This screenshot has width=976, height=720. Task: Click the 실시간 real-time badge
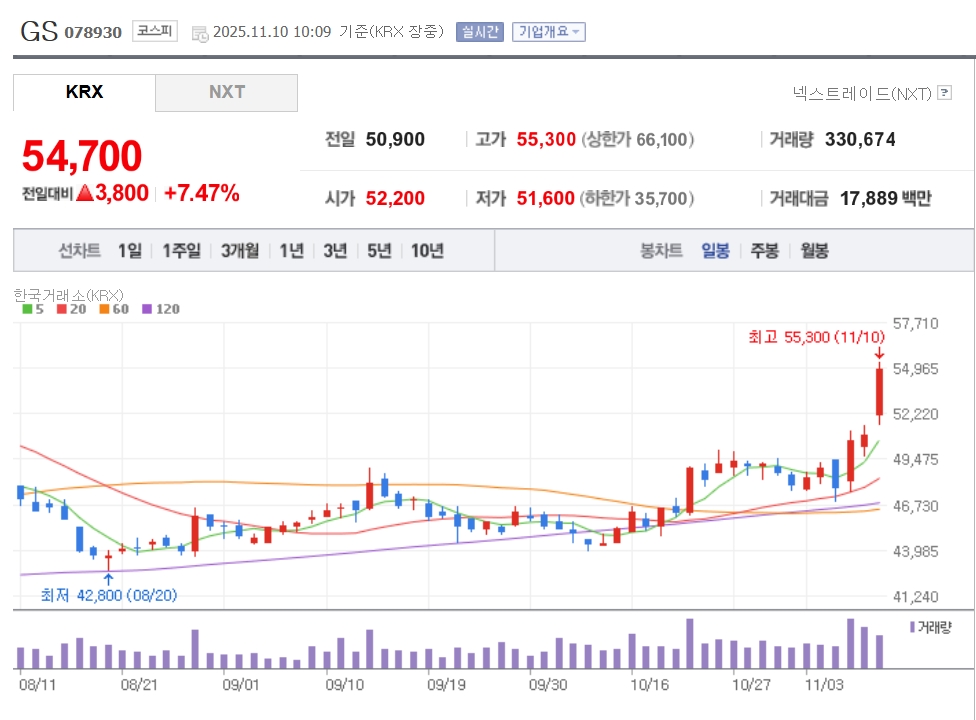tap(480, 32)
